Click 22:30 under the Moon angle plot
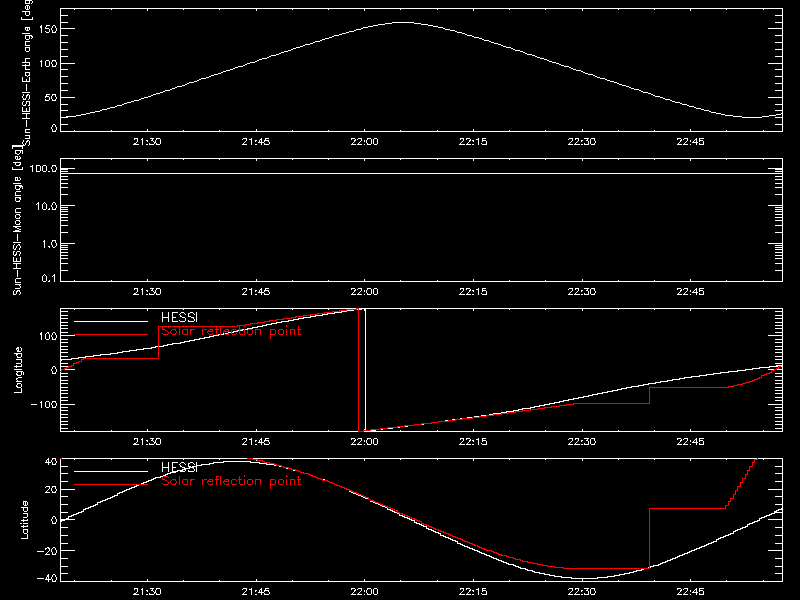This screenshot has width=800, height=600. click(582, 292)
